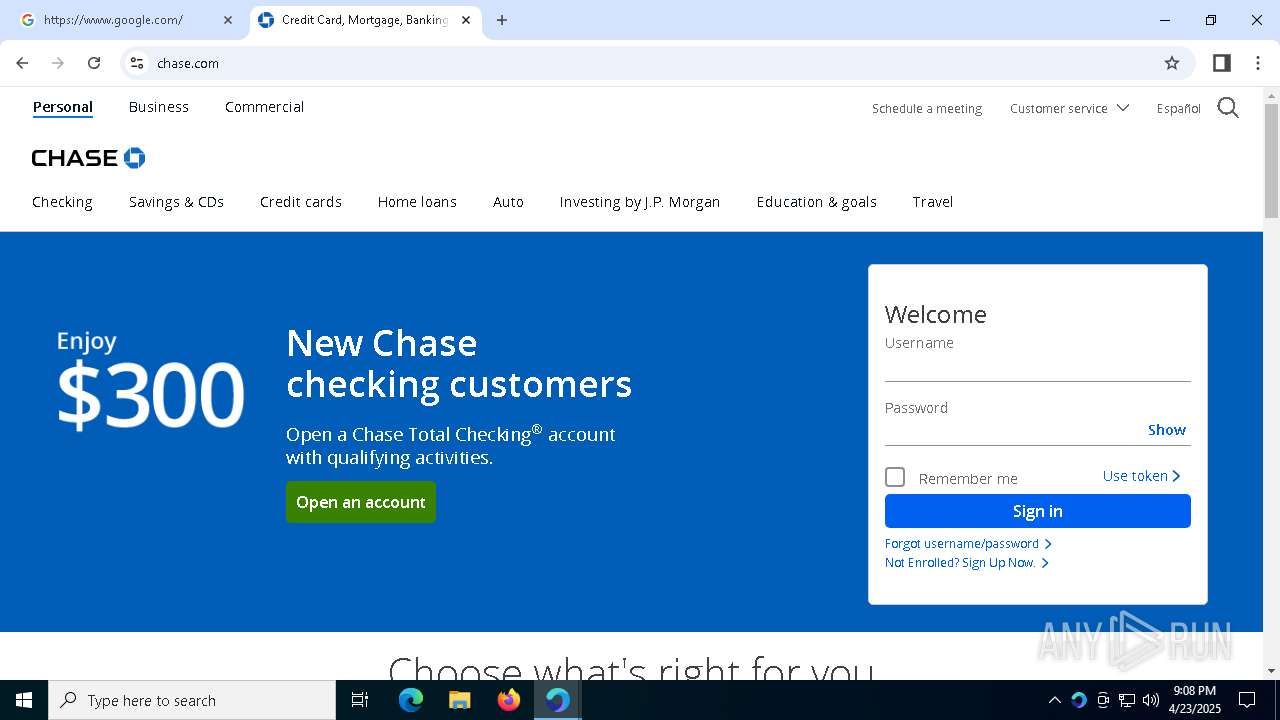Screen dimensions: 1280x720
Task: Open the Savings & CDs menu
Action: click(x=176, y=202)
